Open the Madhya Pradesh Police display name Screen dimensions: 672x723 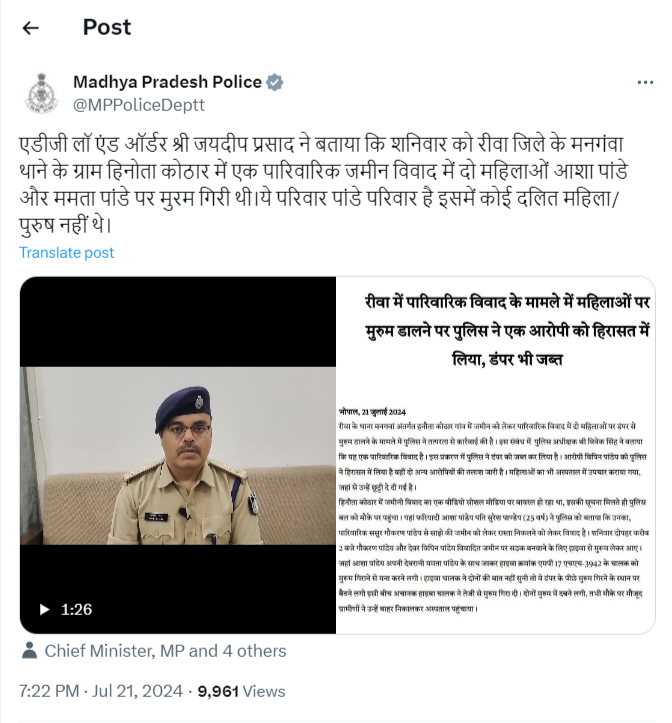(167, 82)
